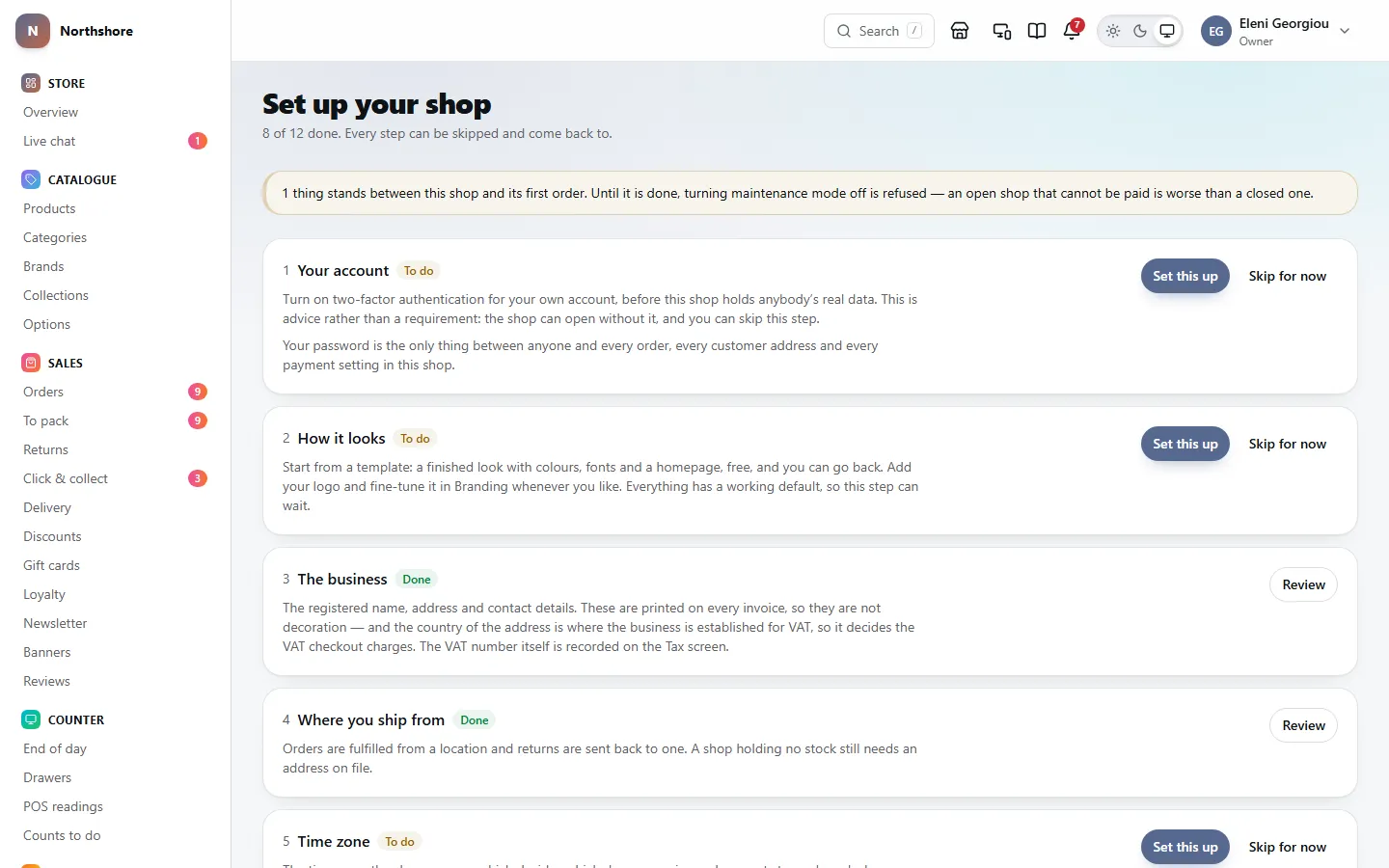Open the storefront icon in the top bar

[960, 31]
